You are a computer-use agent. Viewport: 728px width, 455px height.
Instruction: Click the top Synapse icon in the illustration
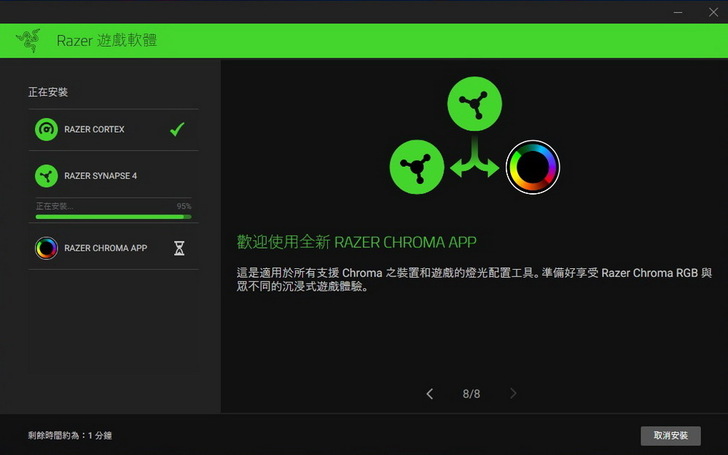point(474,104)
